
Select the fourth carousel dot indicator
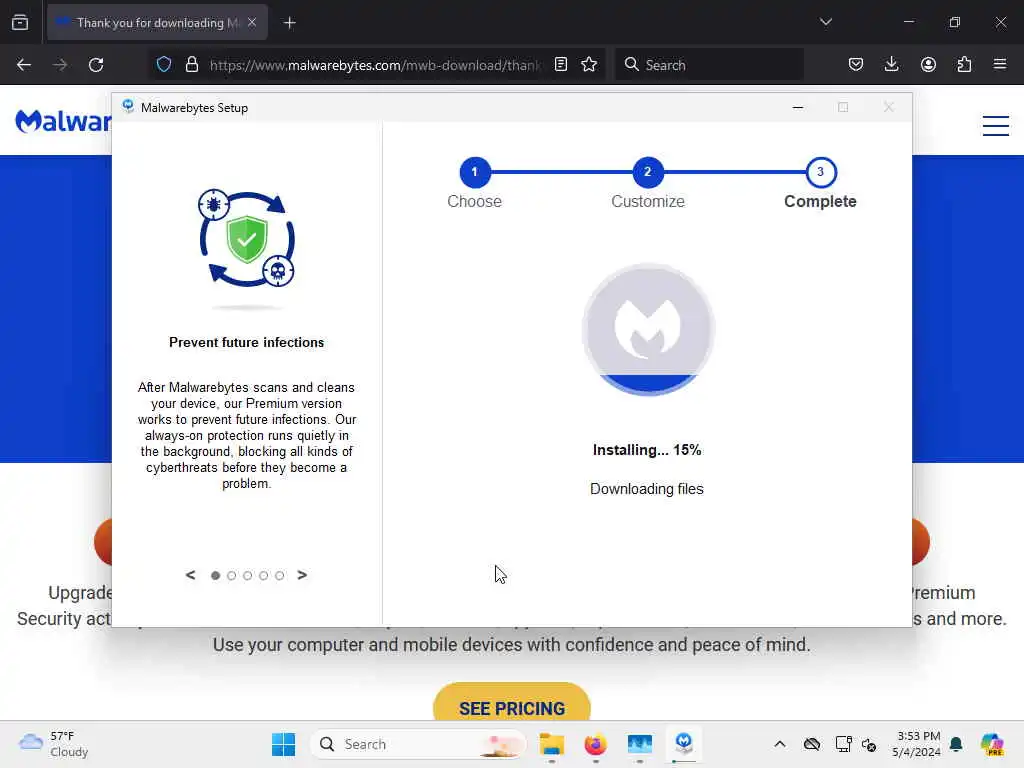[x=263, y=575]
